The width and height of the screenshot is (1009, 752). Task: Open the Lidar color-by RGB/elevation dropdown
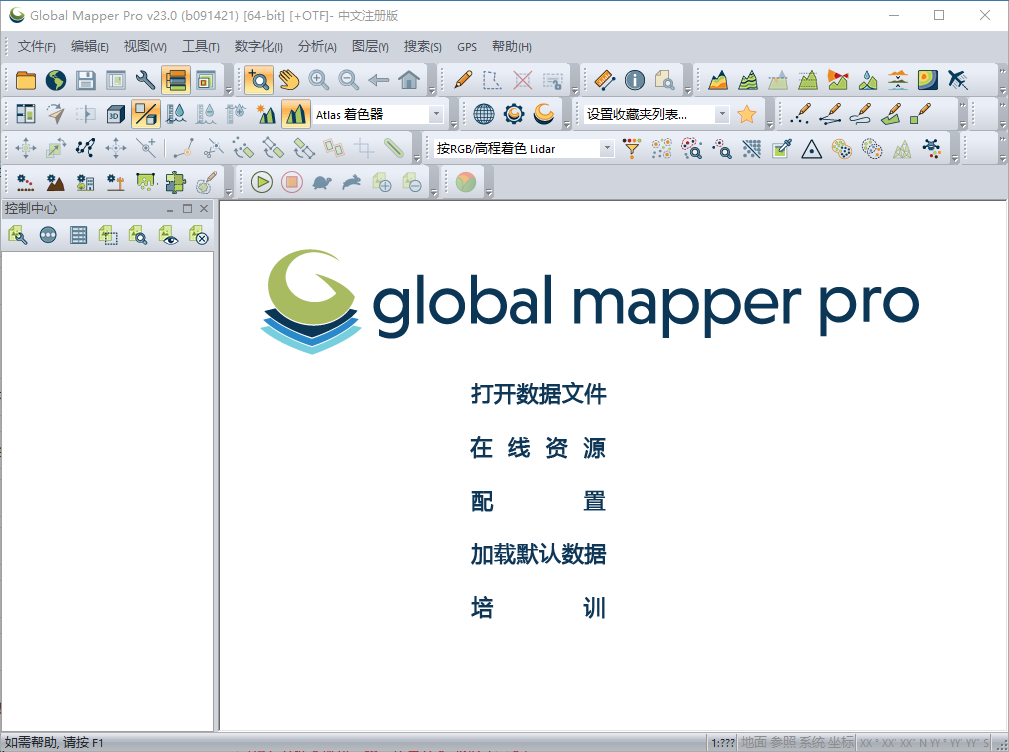click(x=607, y=149)
